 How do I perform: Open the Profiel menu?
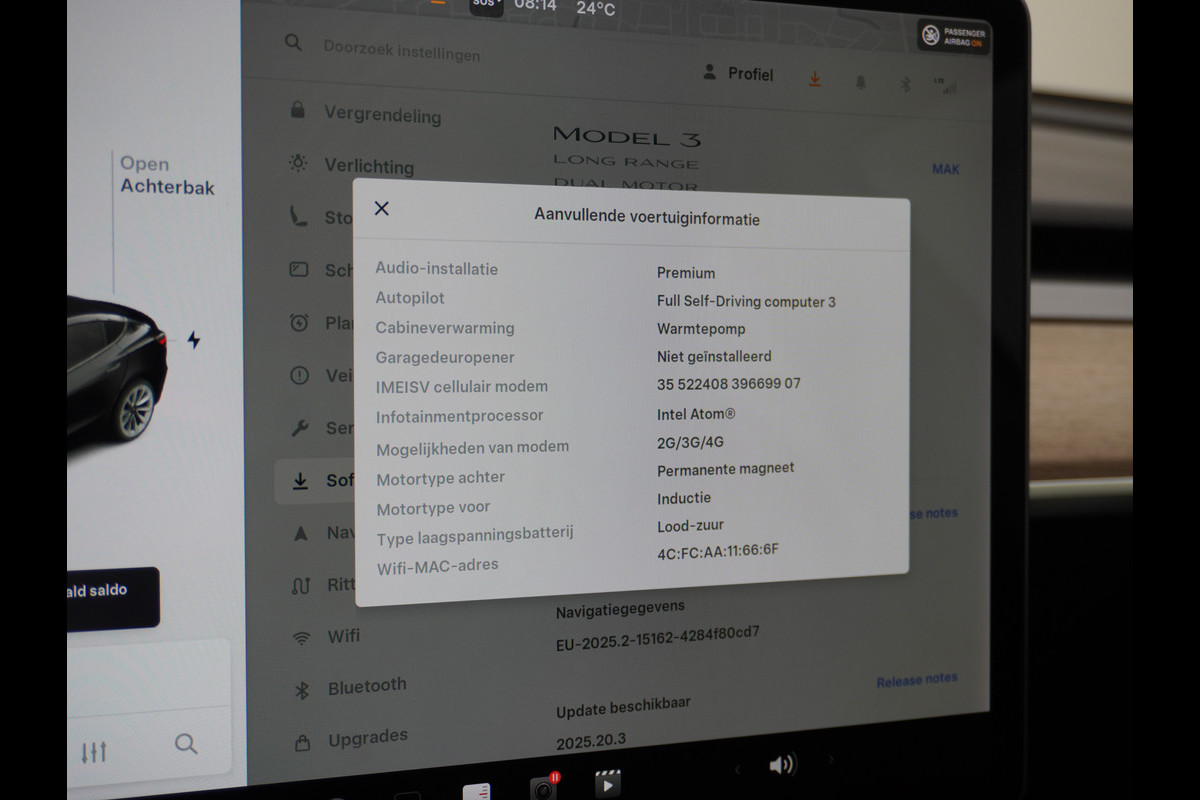[738, 73]
